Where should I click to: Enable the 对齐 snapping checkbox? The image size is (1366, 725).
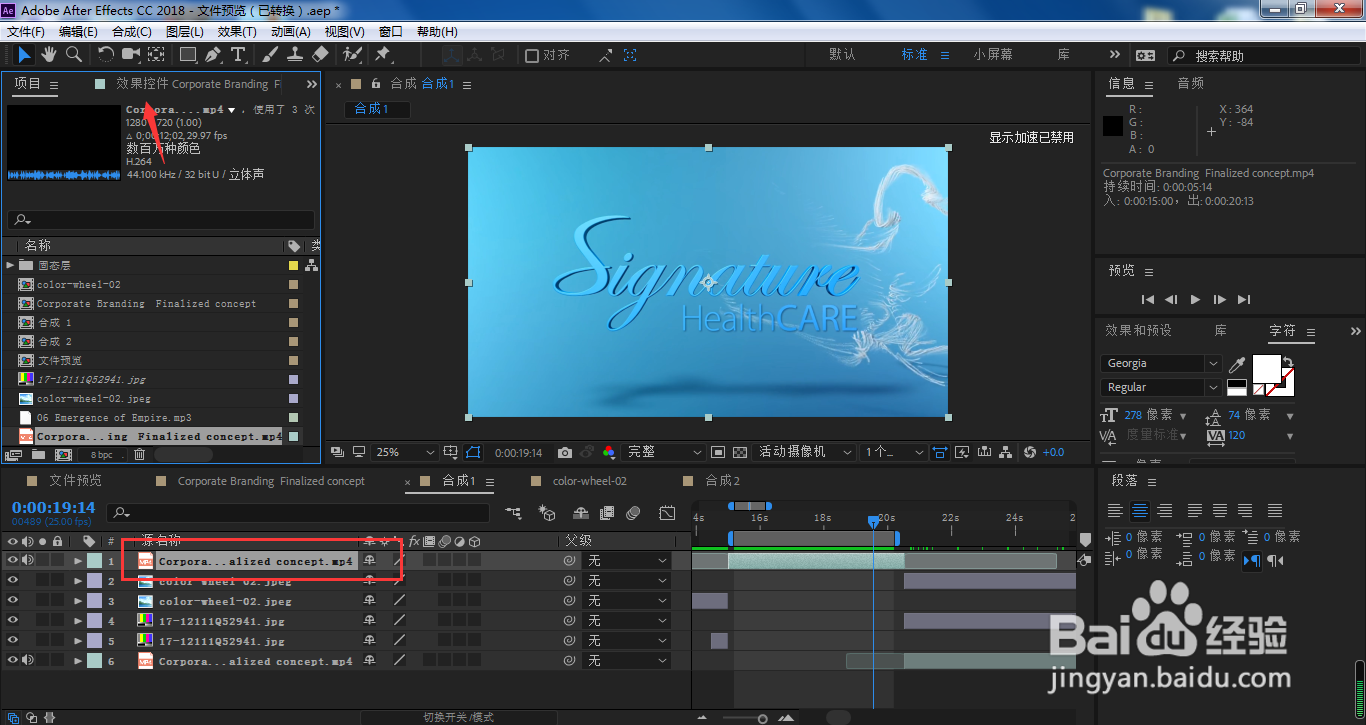(532, 56)
